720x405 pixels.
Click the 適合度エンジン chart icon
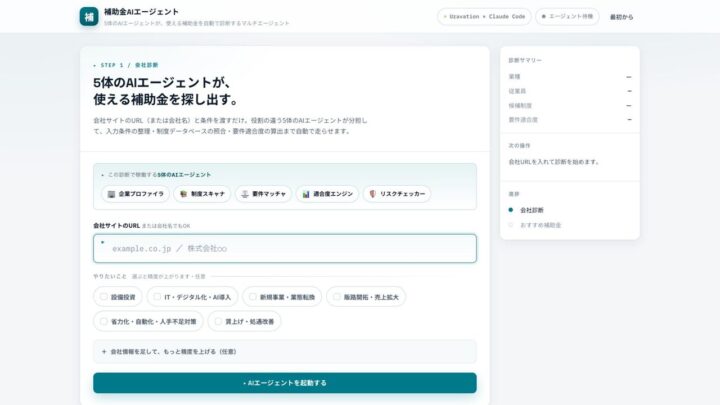click(306, 194)
